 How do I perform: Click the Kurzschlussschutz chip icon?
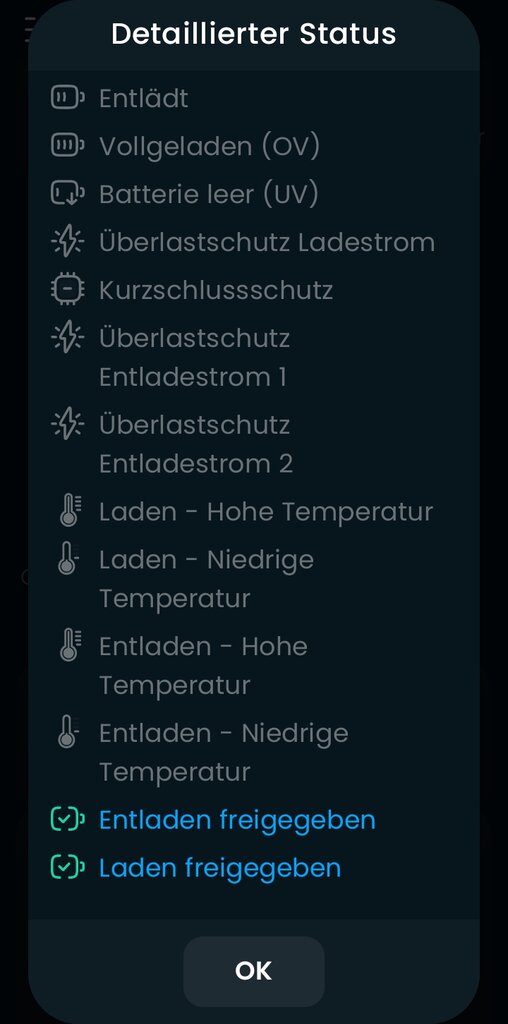(68, 290)
